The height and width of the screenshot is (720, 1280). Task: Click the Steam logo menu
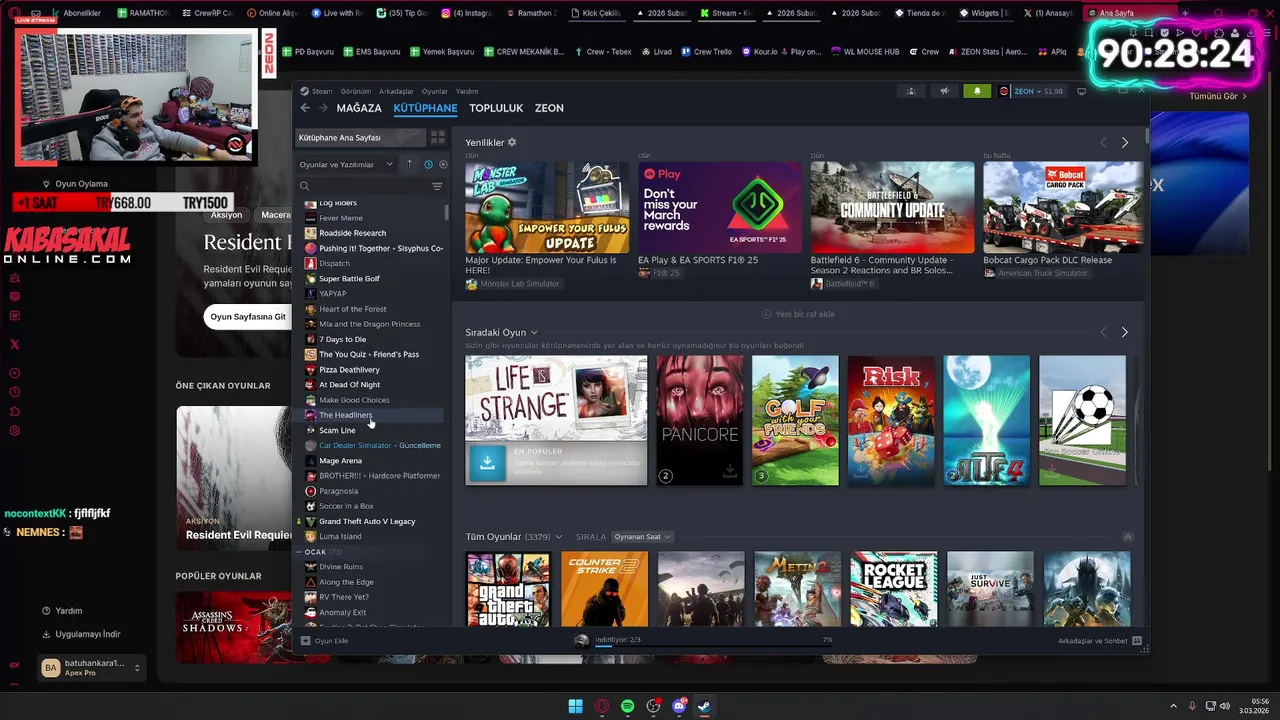pos(317,91)
